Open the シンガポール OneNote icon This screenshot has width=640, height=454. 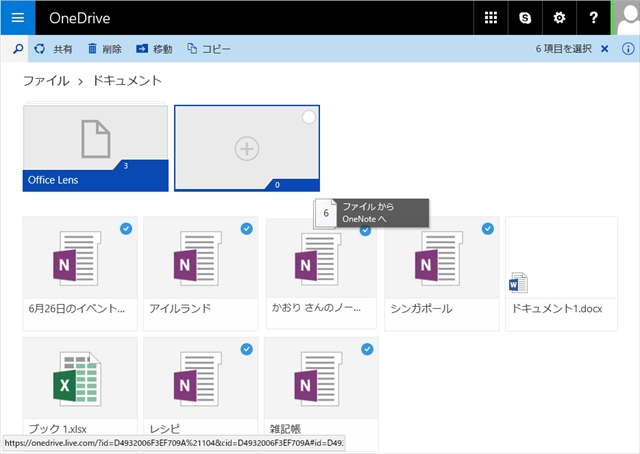[x=439, y=258]
